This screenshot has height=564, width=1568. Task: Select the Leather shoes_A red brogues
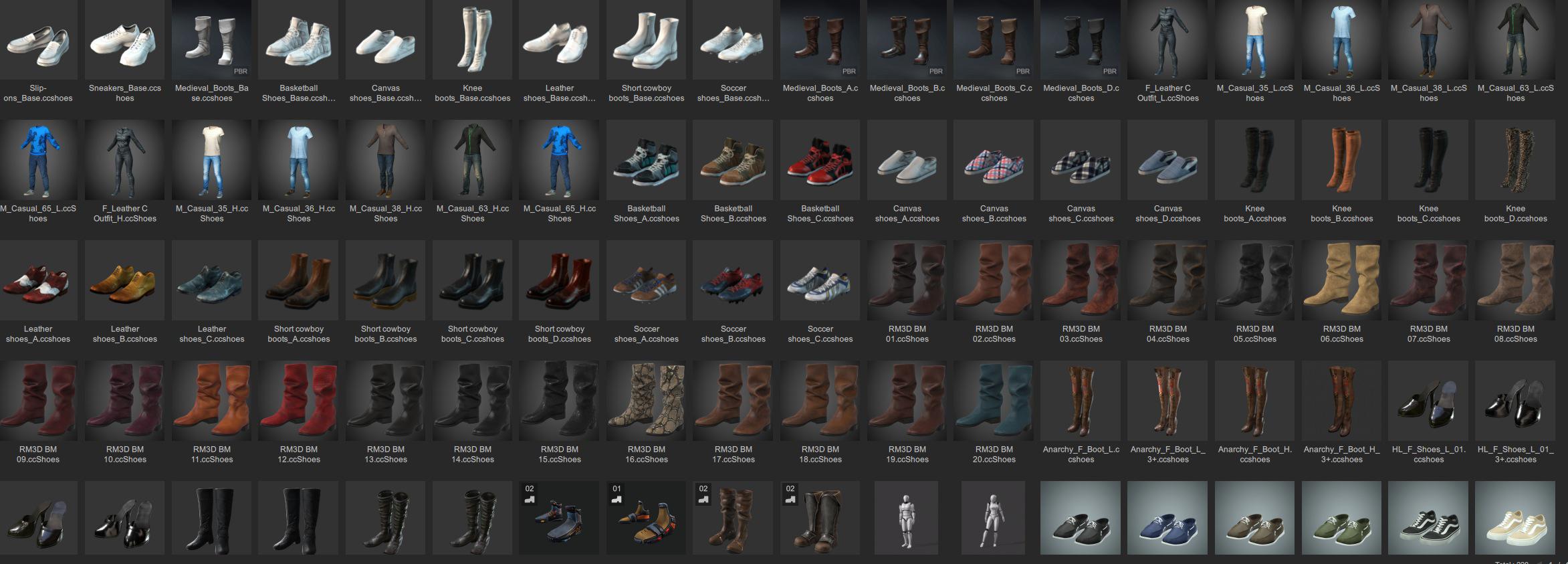pos(38,282)
